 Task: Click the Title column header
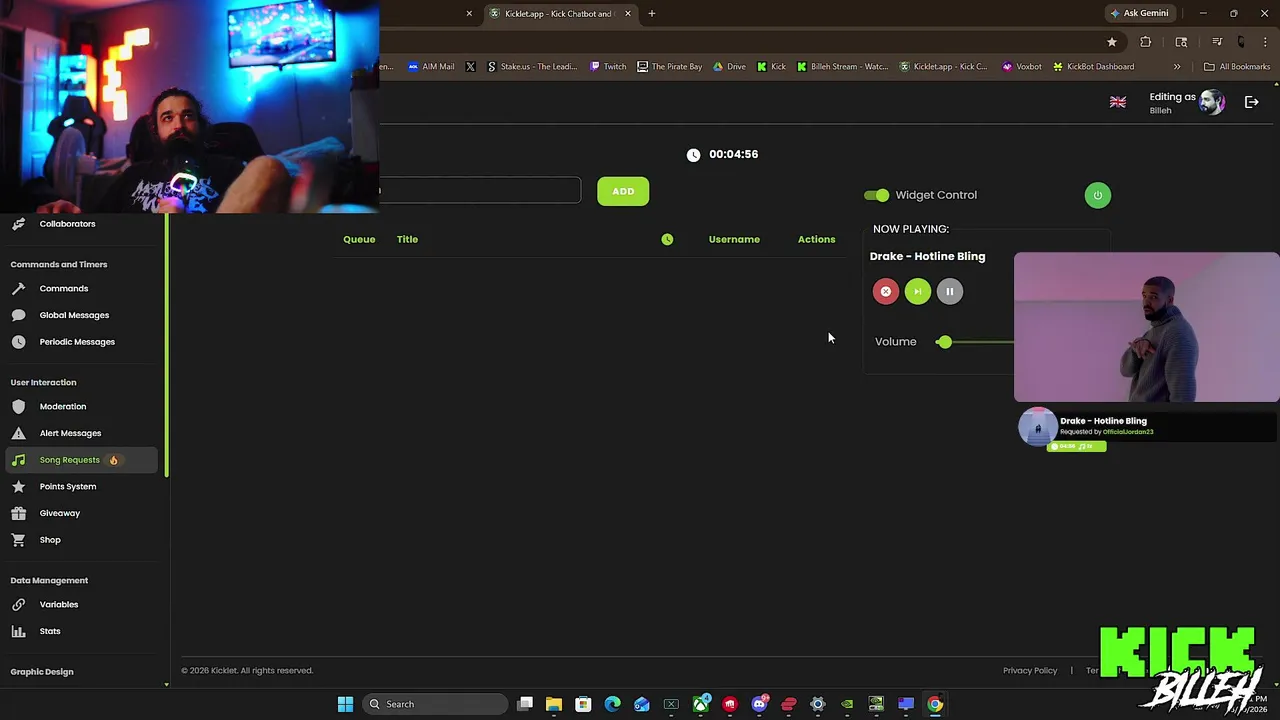click(407, 239)
